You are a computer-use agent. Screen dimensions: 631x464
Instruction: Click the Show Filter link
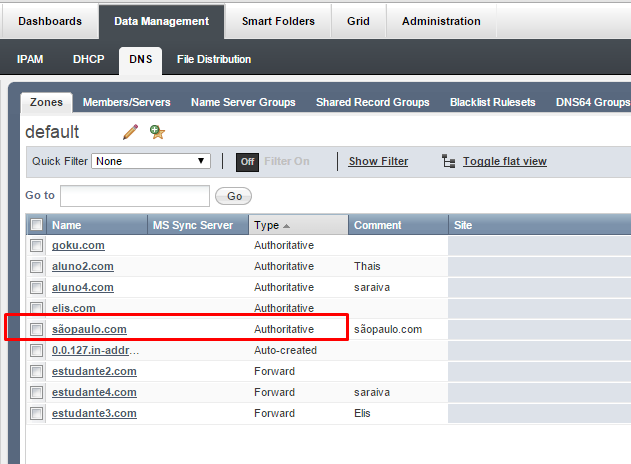pyautogui.click(x=378, y=161)
